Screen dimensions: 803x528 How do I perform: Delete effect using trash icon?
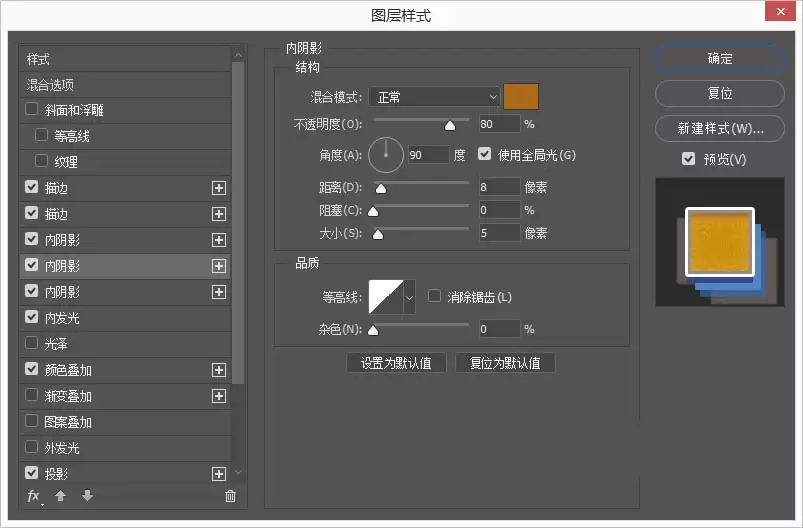pos(230,496)
